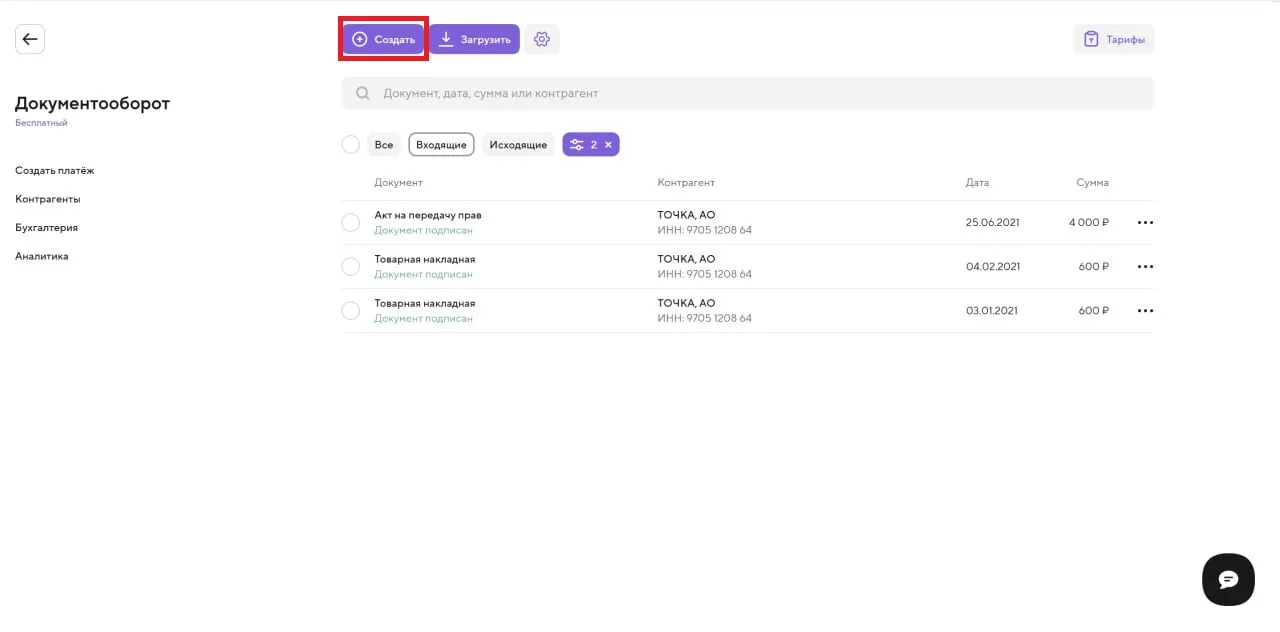
Task: Focus the document search field
Action: 760,93
